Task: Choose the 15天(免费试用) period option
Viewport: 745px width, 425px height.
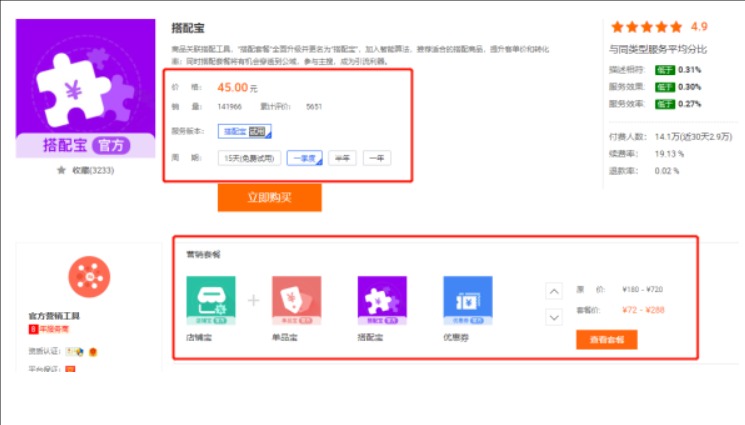Action: (x=249, y=158)
